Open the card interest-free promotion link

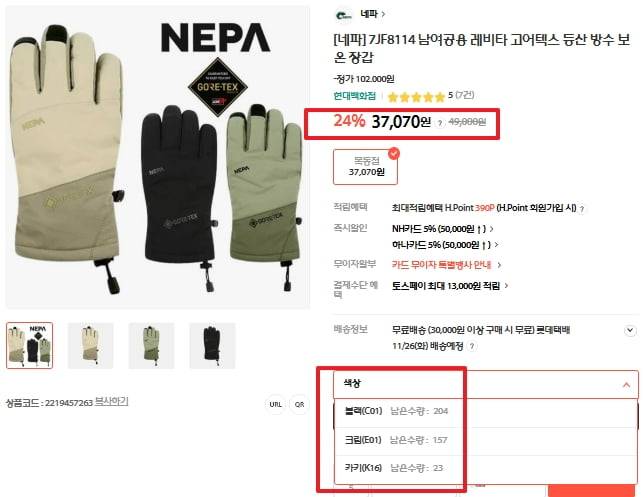(446, 265)
